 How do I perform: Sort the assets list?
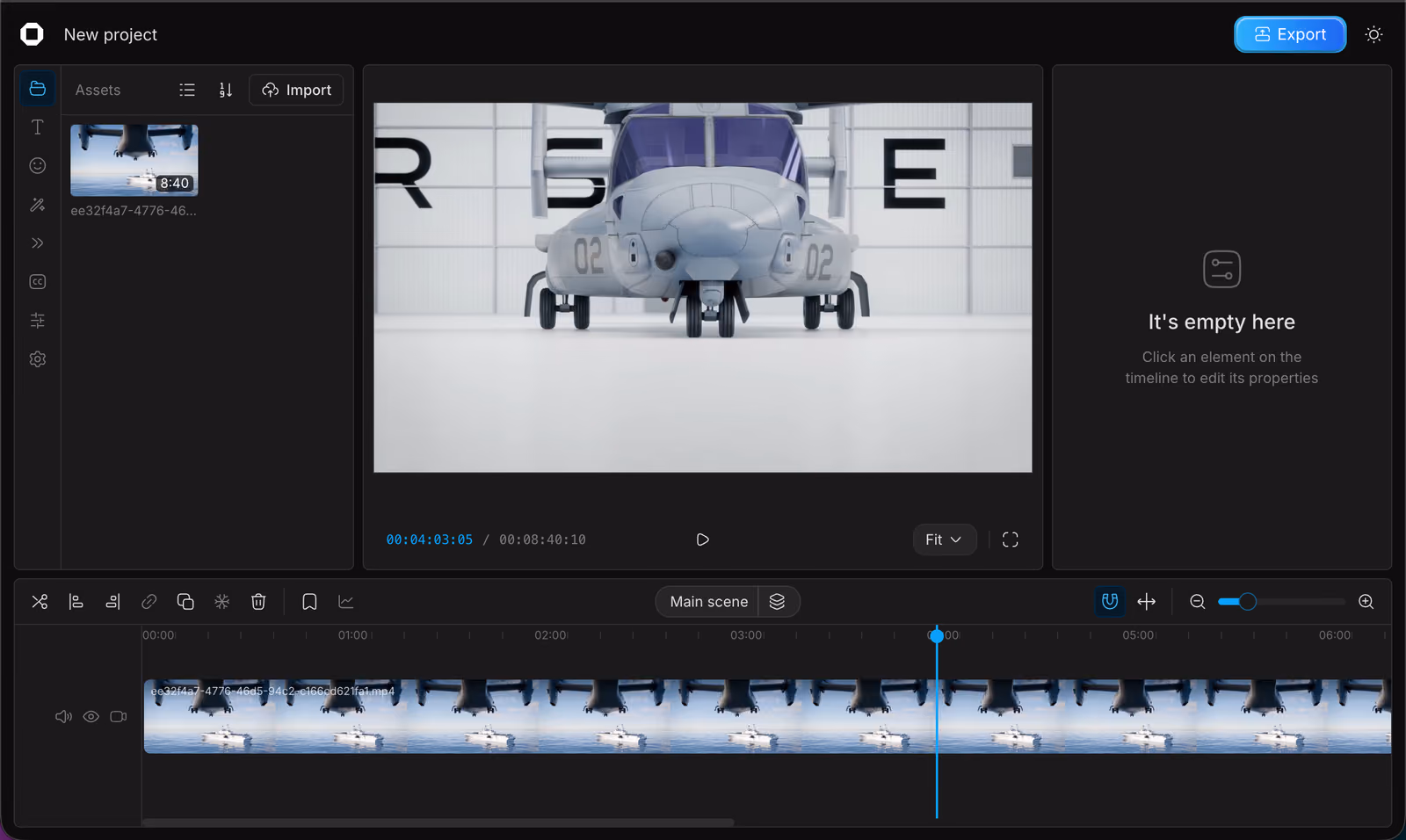tap(225, 90)
